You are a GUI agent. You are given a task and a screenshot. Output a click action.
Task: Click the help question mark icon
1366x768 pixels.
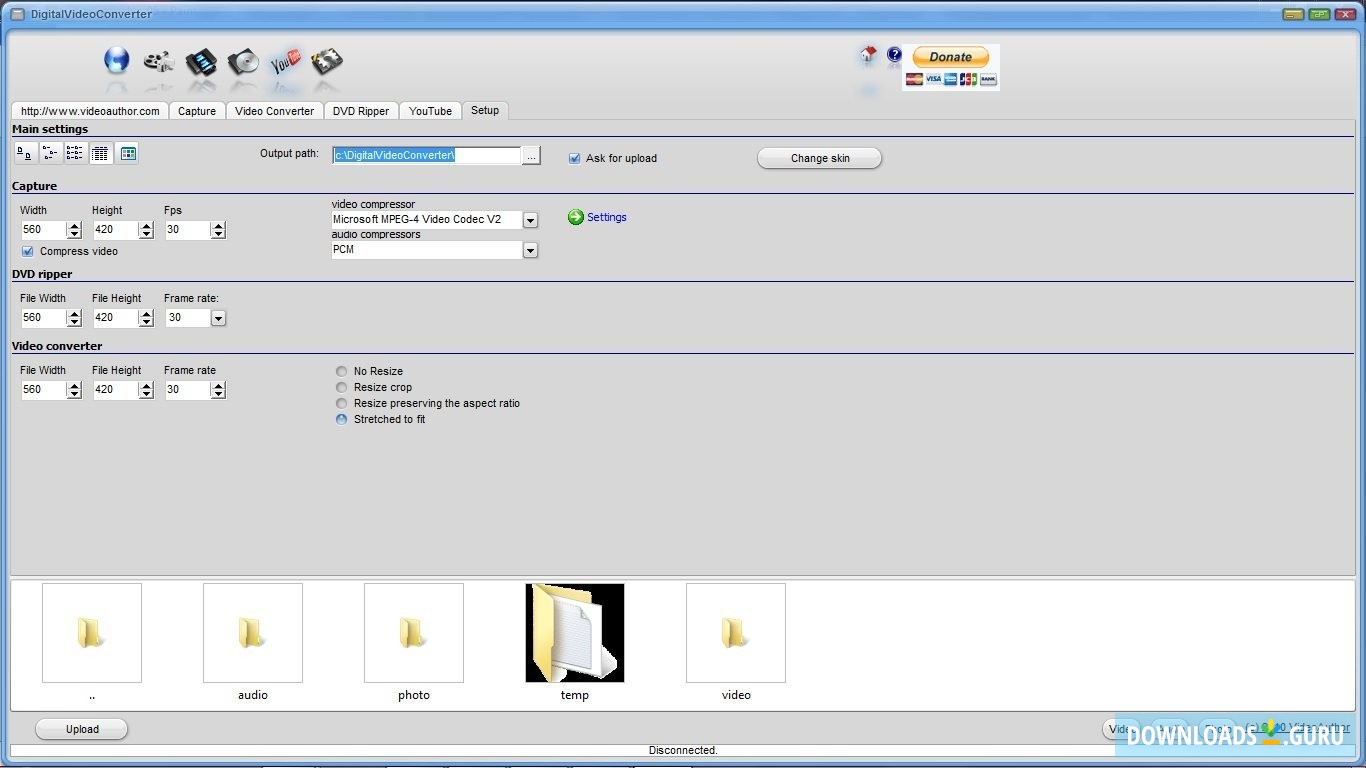[894, 55]
